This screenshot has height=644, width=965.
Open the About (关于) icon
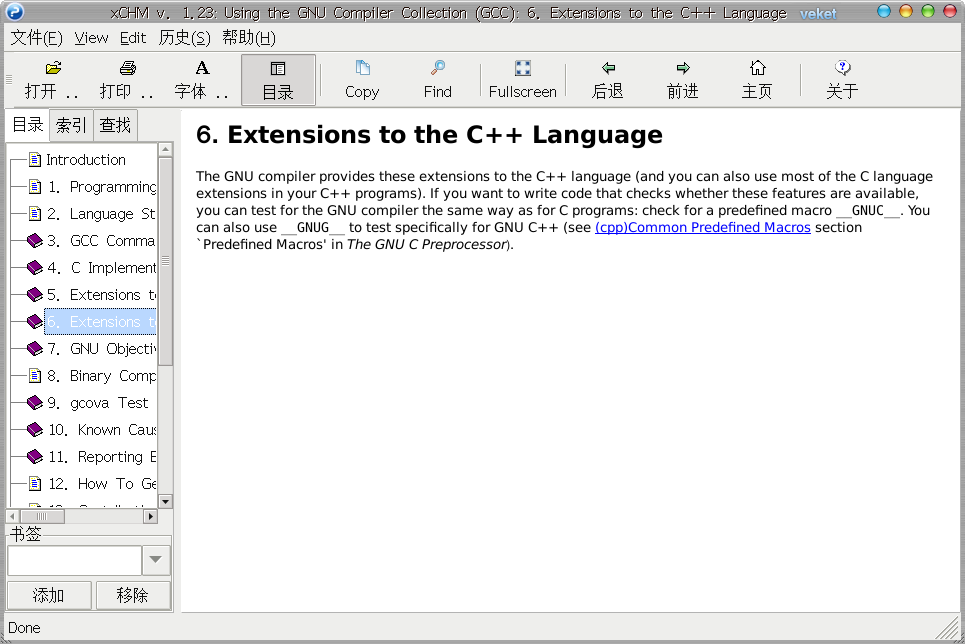(843, 68)
